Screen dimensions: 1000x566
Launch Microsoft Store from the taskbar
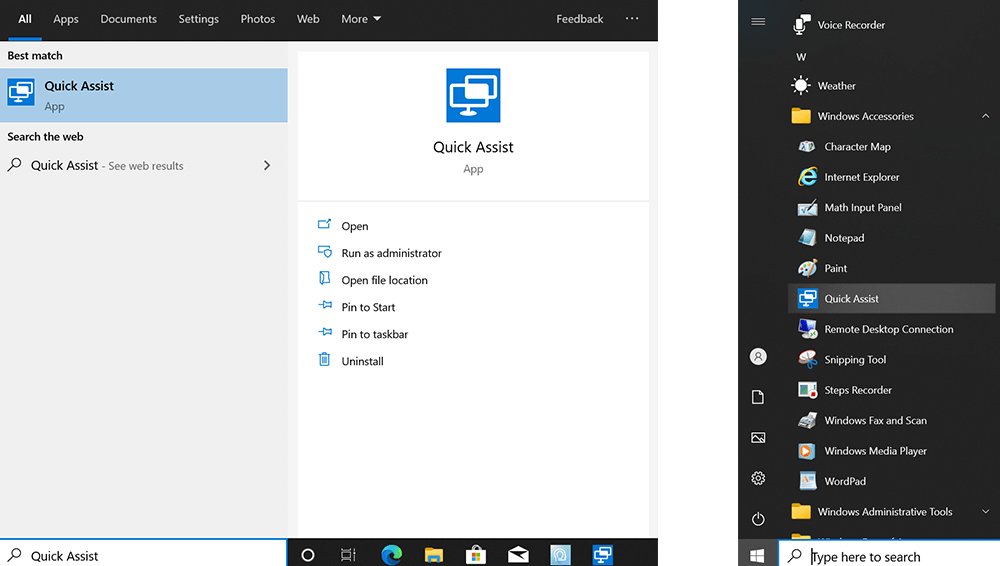[x=476, y=555]
